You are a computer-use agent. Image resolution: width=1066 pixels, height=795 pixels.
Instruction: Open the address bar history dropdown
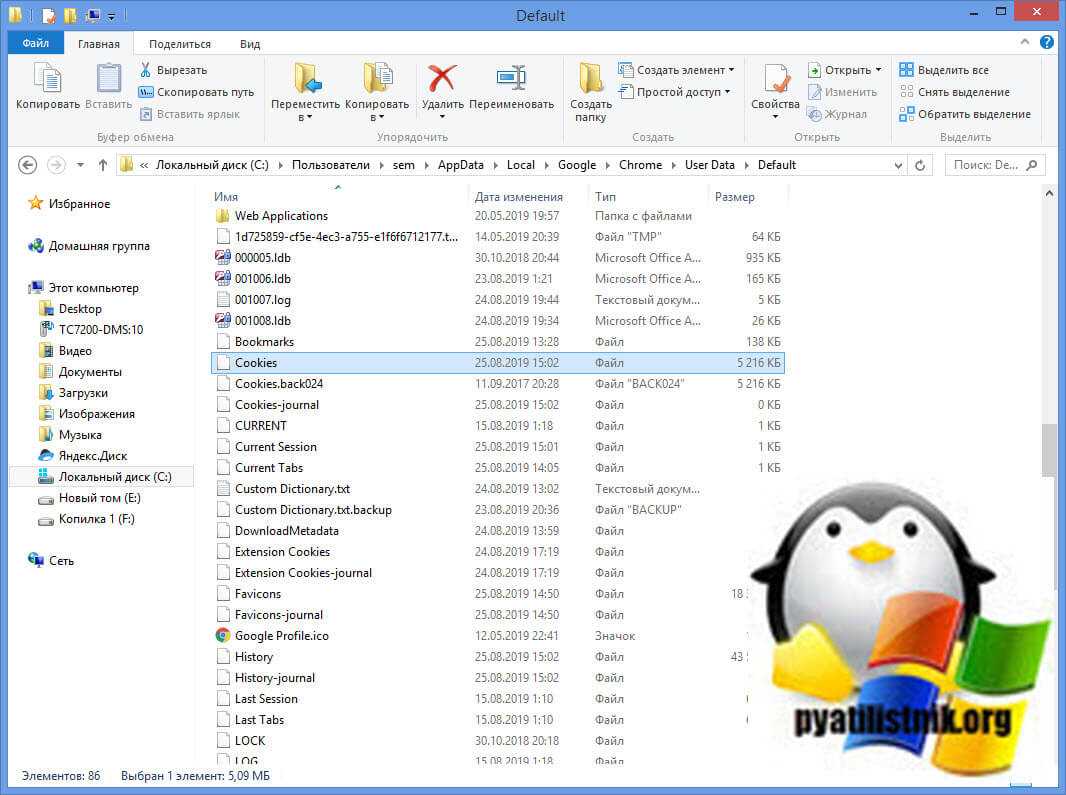[x=897, y=165]
